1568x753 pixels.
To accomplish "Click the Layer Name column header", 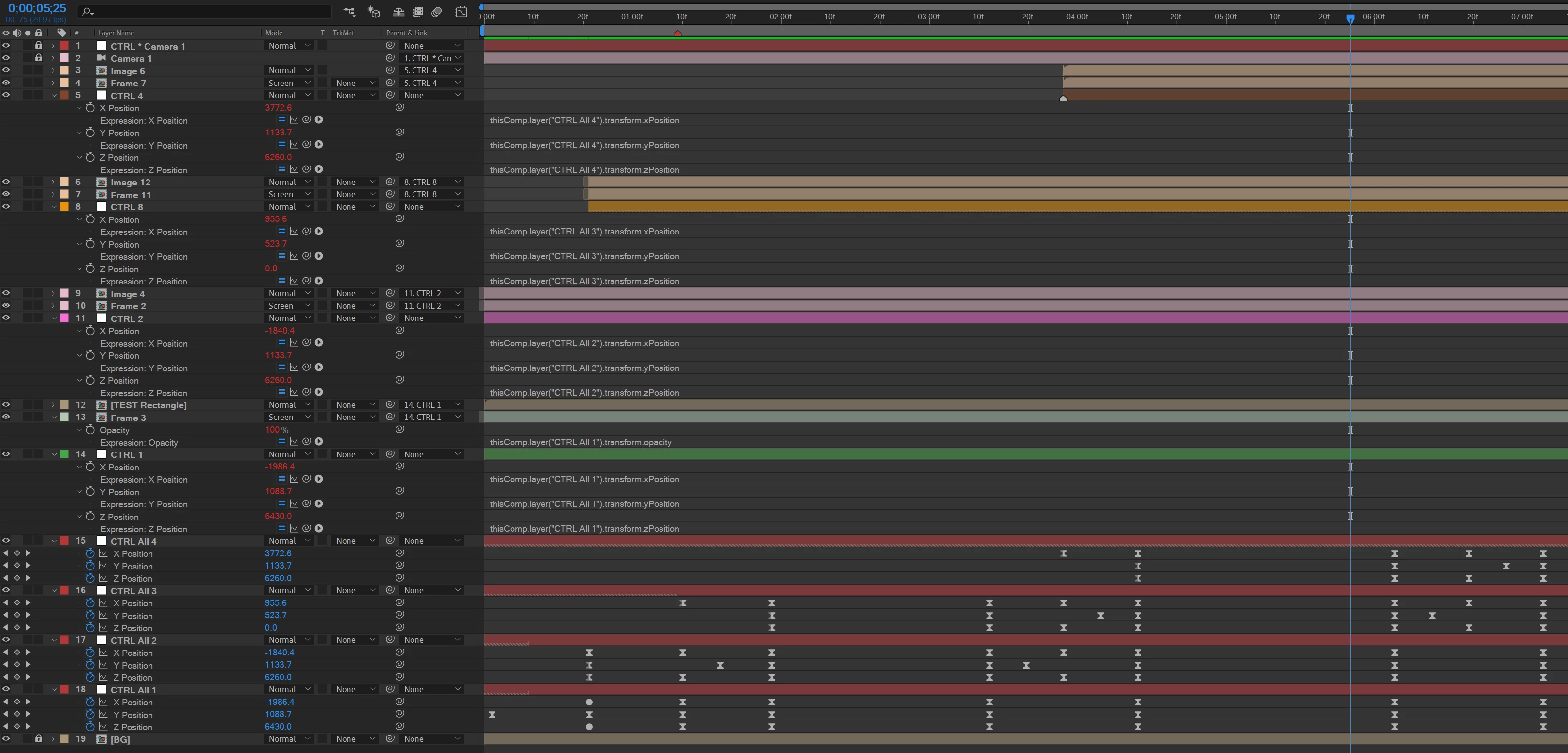I will tap(116, 33).
